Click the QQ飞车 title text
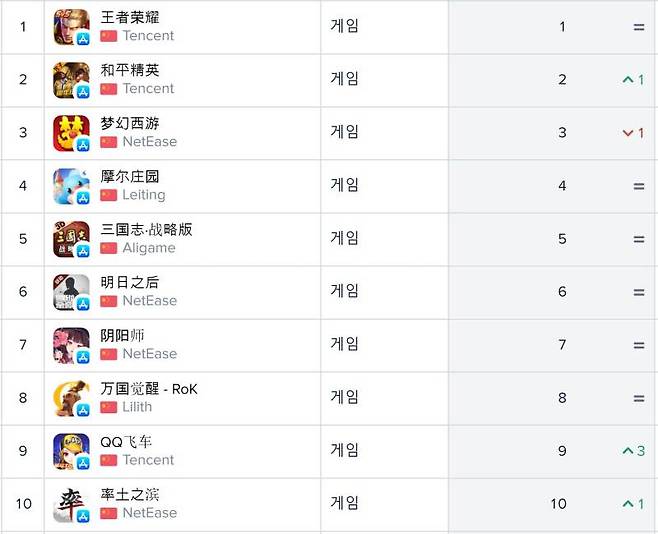 point(126,442)
